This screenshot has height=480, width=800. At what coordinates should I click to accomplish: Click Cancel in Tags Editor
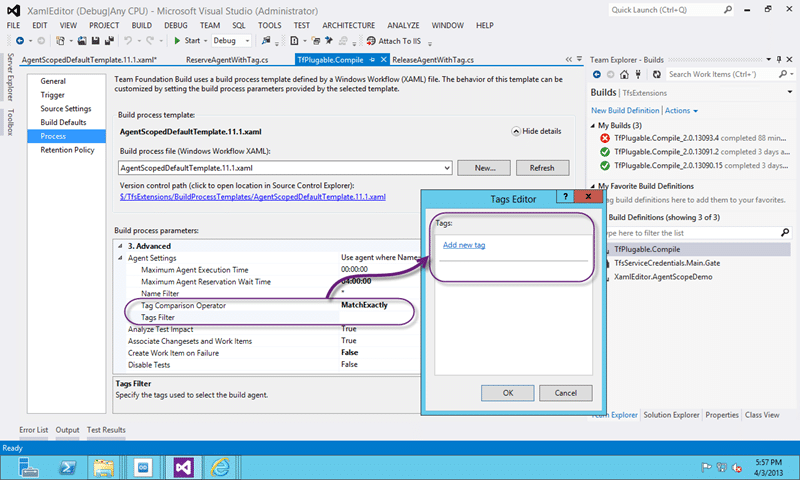[x=566, y=393]
